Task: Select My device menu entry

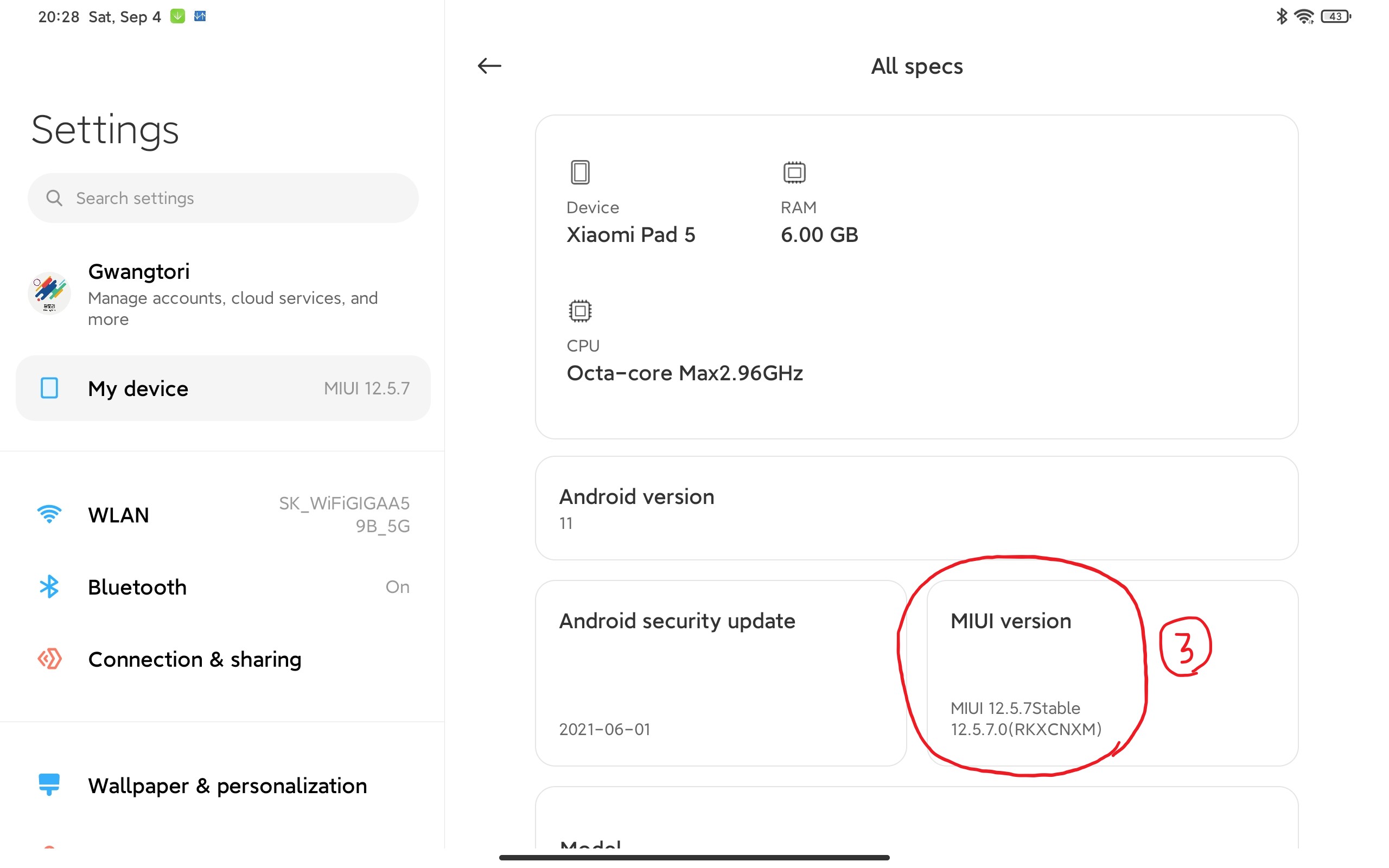Action: 224,388
